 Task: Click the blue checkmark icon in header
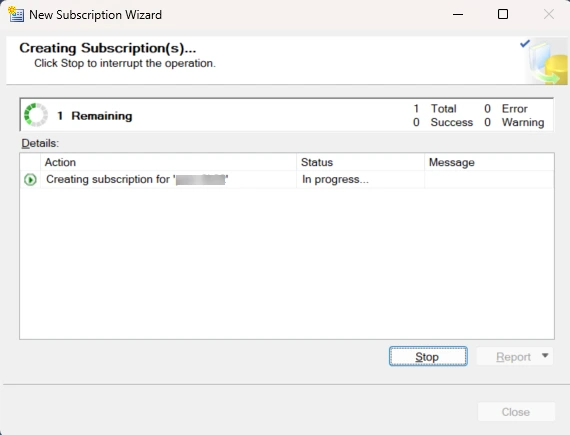(x=525, y=44)
